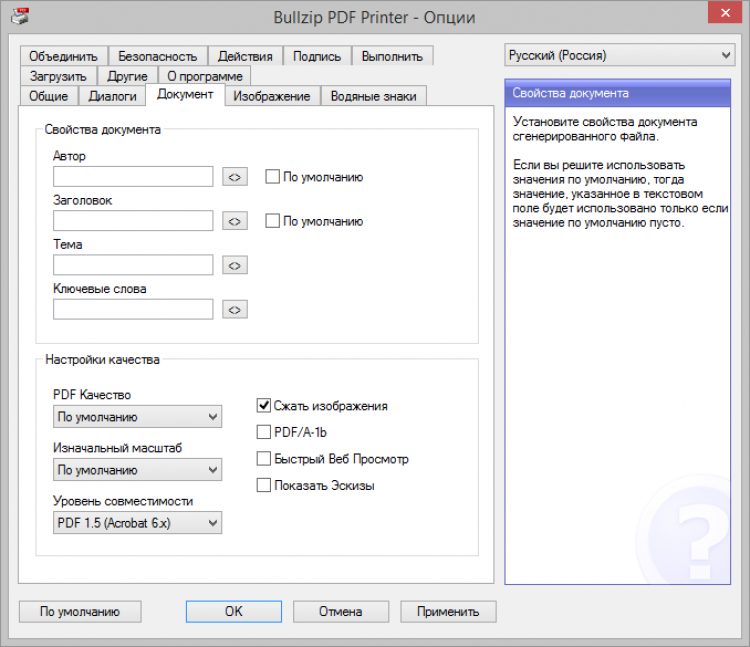Open the Выполнить tab
The width and height of the screenshot is (750, 647).
coord(393,56)
